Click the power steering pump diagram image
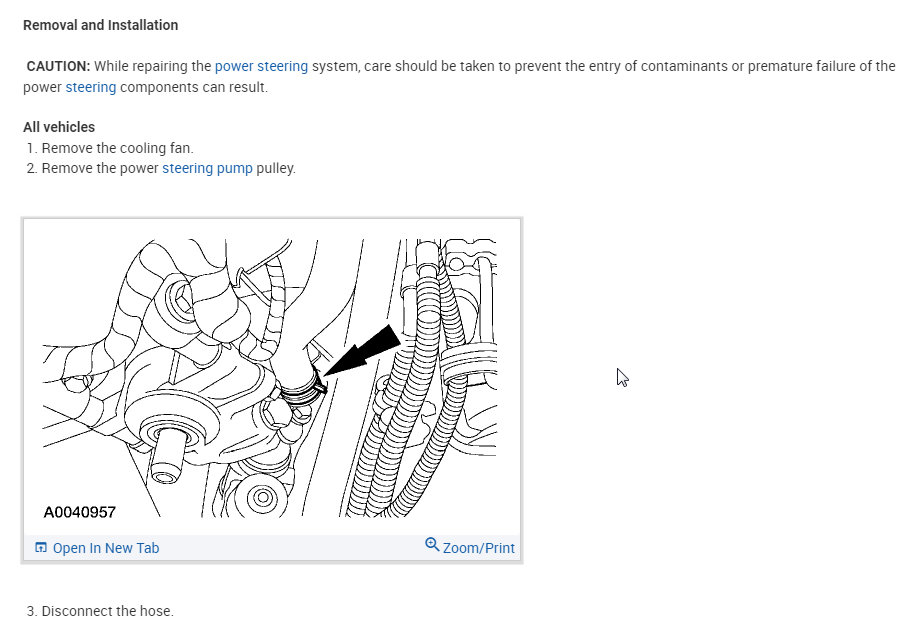This screenshot has width=915, height=622. pos(271,378)
